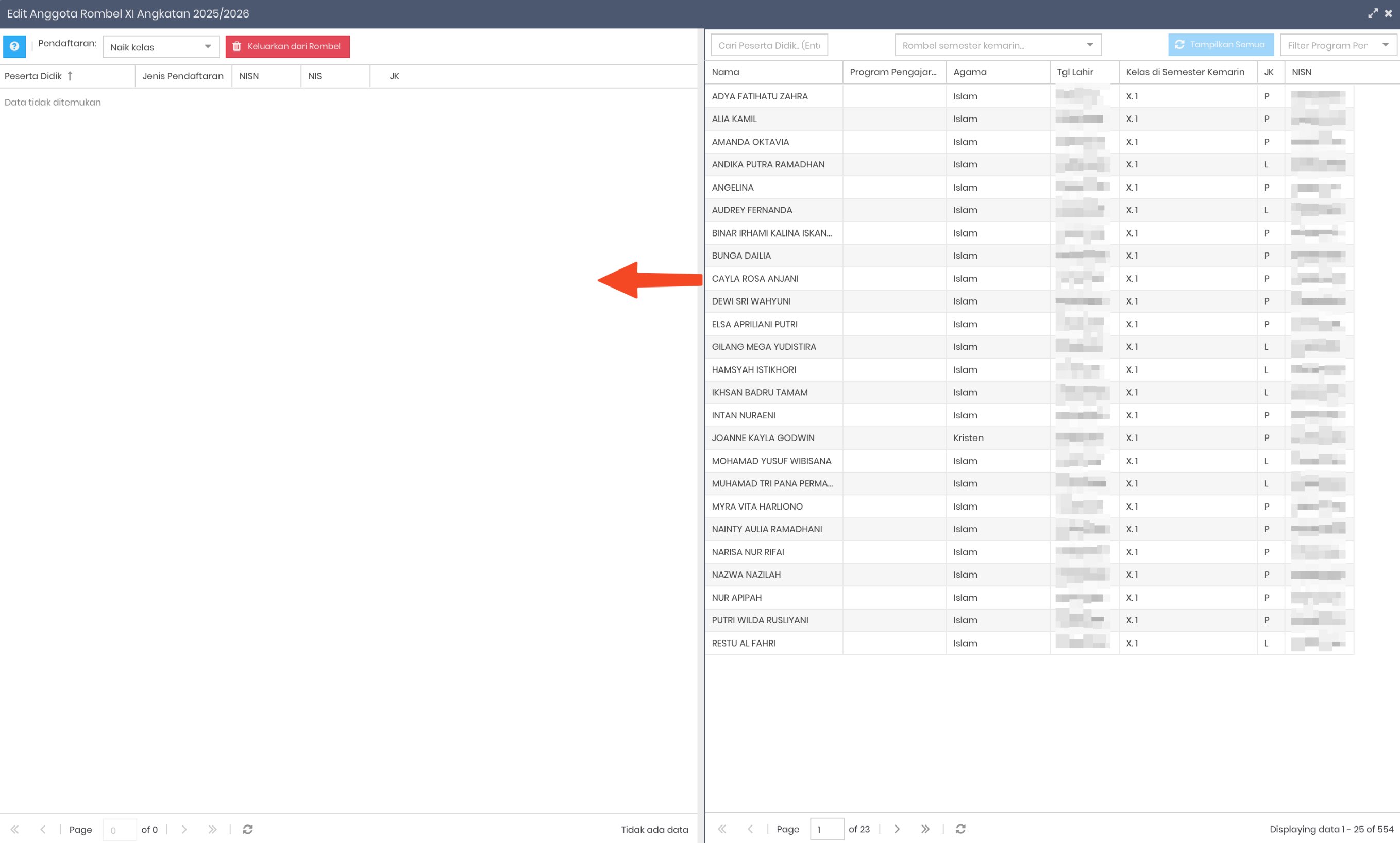The width and height of the screenshot is (1400, 843).
Task: Click Keluarkan dari Rombel button
Action: 288,46
